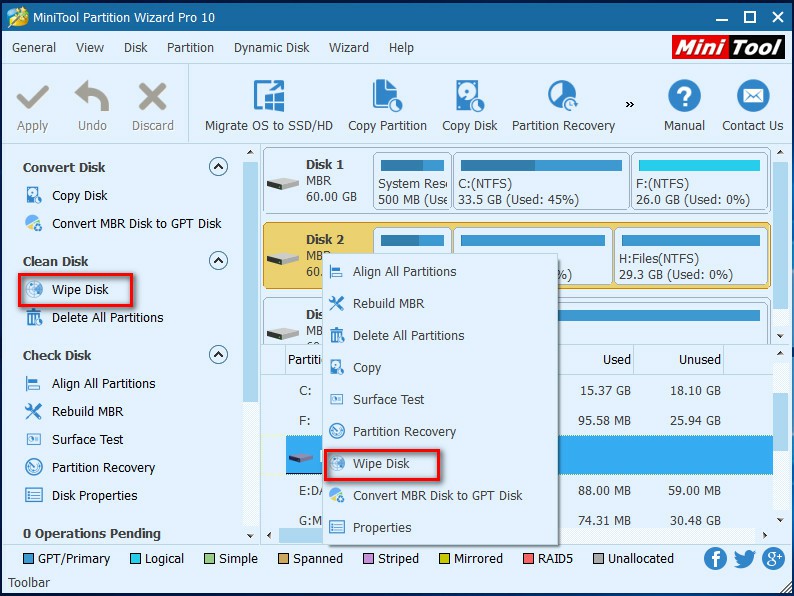Click the disk map down scroll arrow
Screen dimensions: 794x596
[x=780, y=336]
